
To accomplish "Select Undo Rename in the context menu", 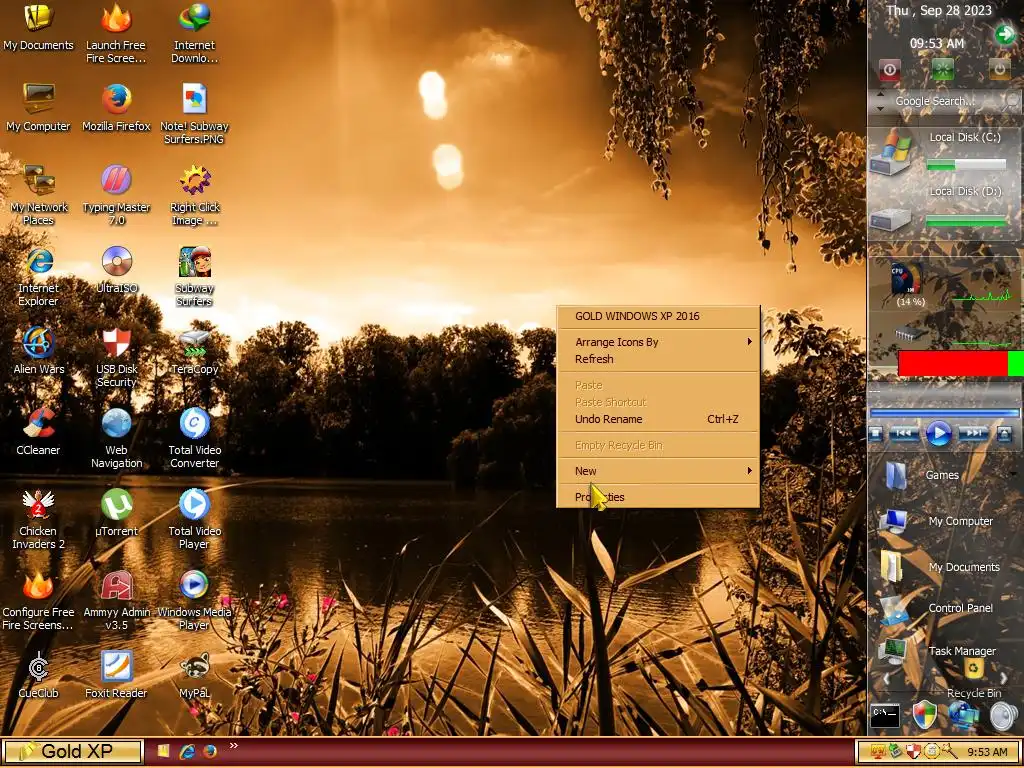I will pos(658,419).
